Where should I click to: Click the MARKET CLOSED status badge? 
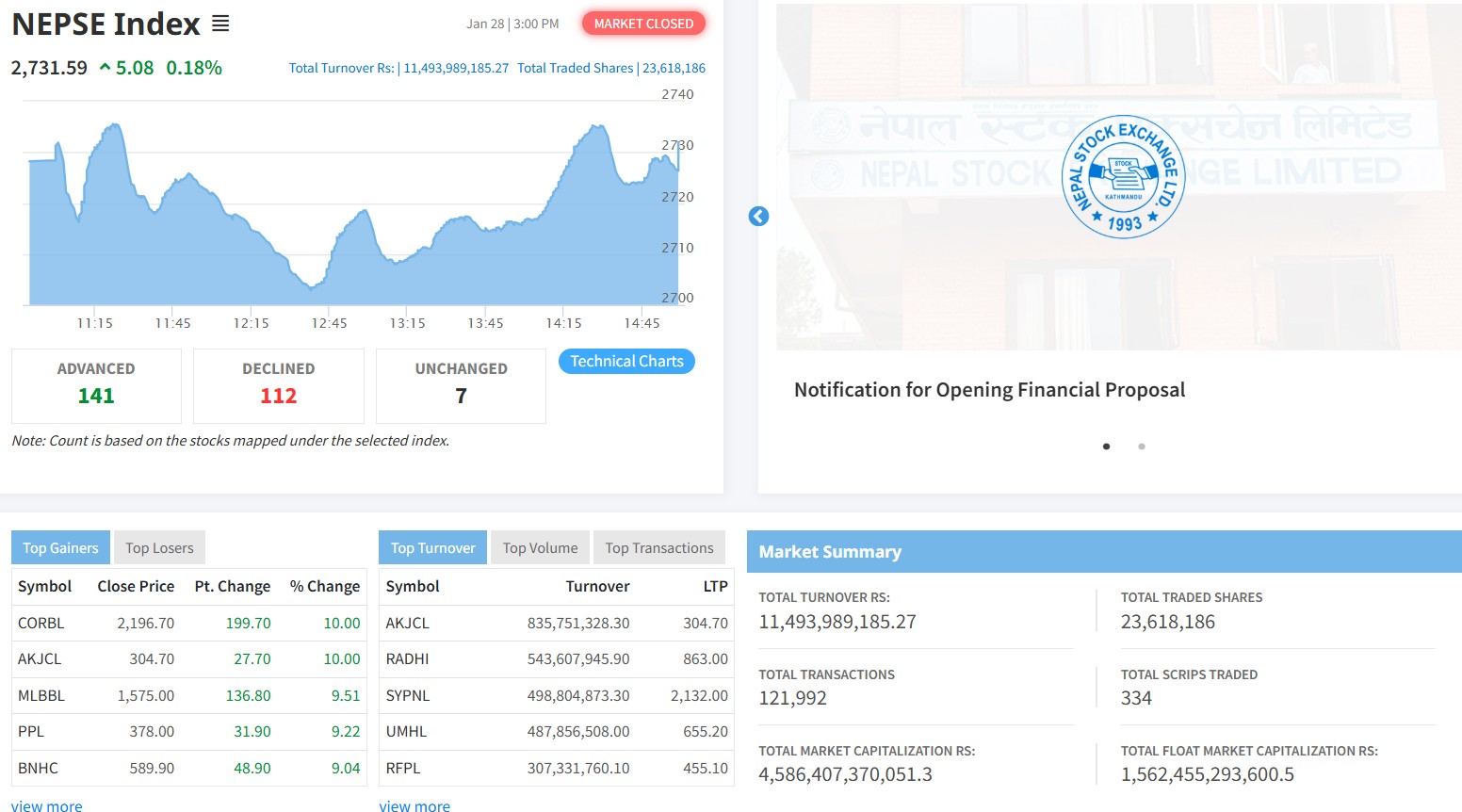643,24
